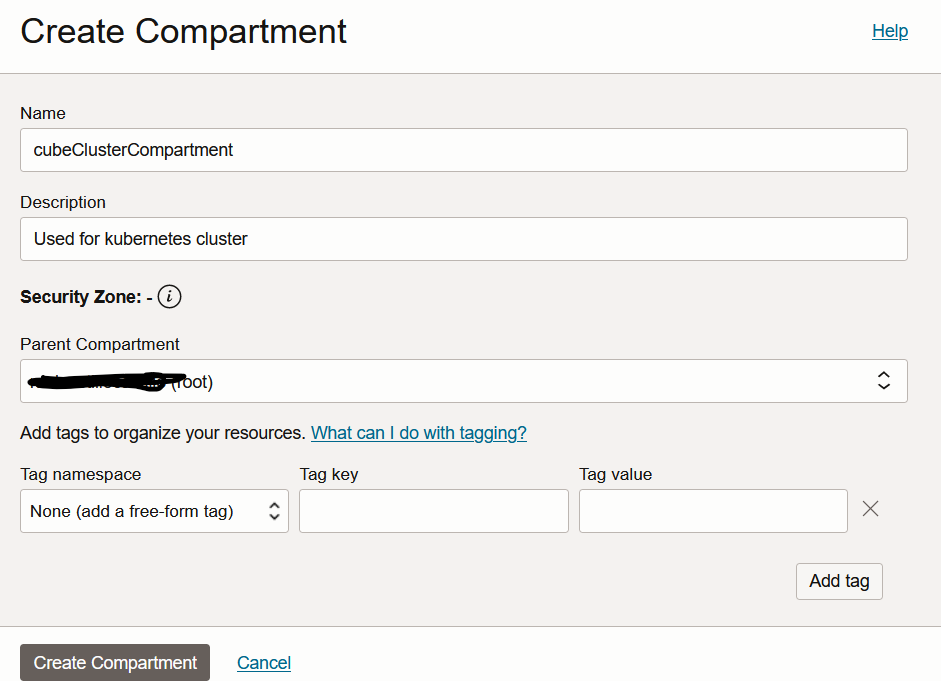Open the Tag namespace dropdown

(x=154, y=511)
